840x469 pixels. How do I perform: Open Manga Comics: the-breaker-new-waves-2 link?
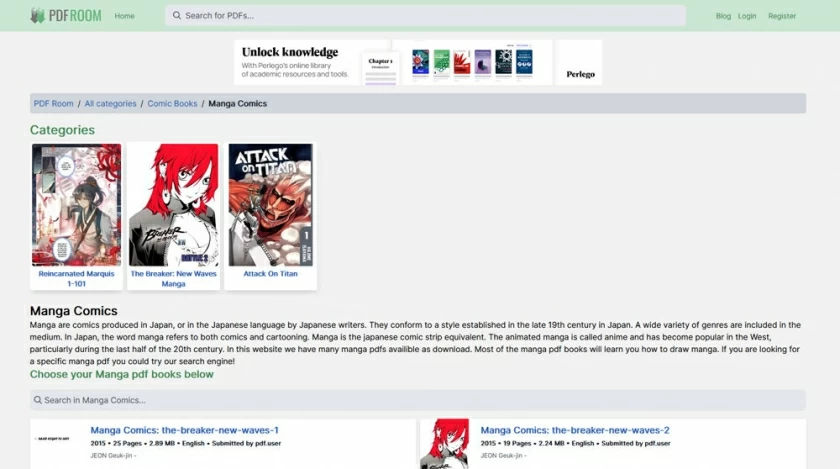(575, 430)
